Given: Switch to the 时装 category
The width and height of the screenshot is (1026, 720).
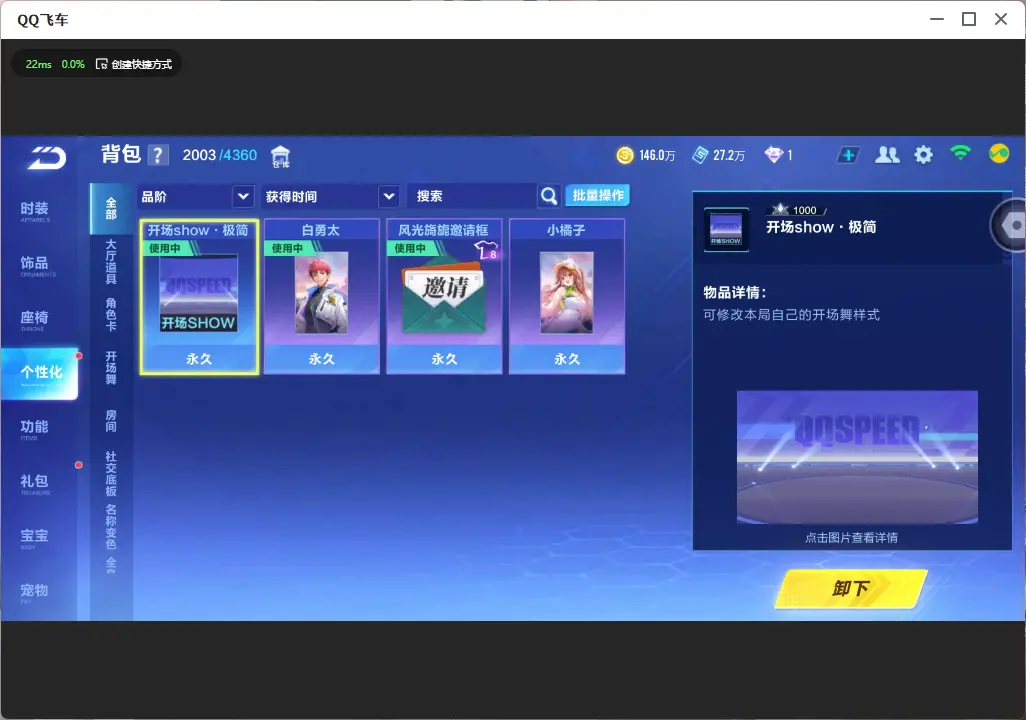Looking at the screenshot, I should point(35,211).
